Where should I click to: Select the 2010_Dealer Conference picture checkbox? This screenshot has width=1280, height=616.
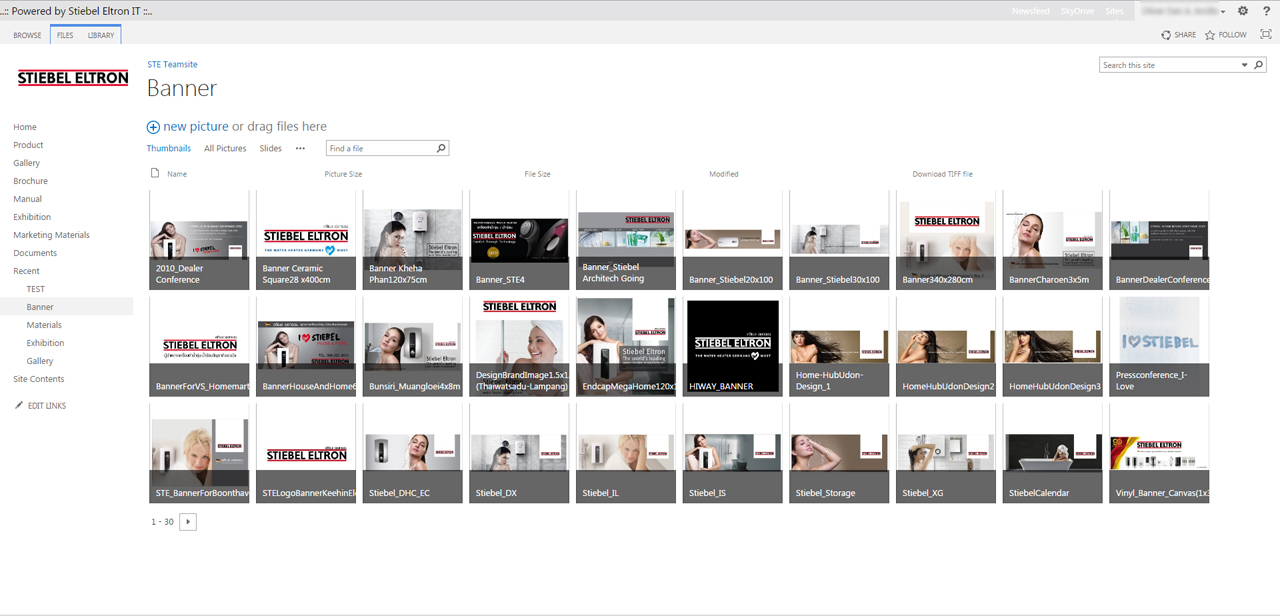click(156, 197)
